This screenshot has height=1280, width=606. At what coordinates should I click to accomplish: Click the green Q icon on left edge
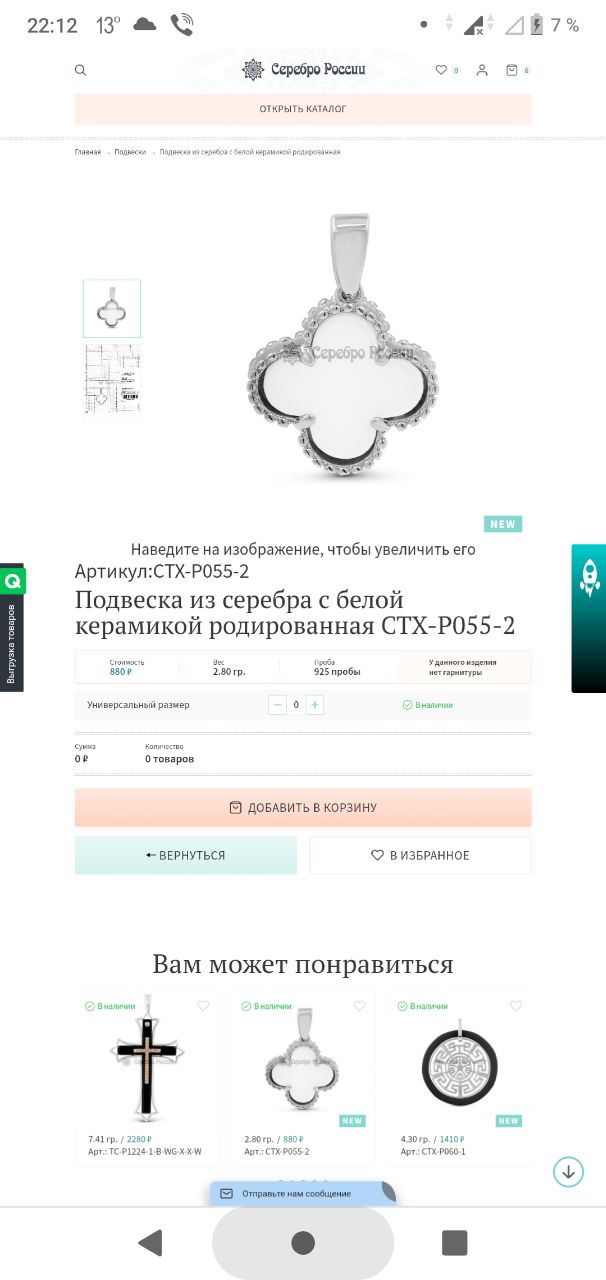[x=13, y=580]
